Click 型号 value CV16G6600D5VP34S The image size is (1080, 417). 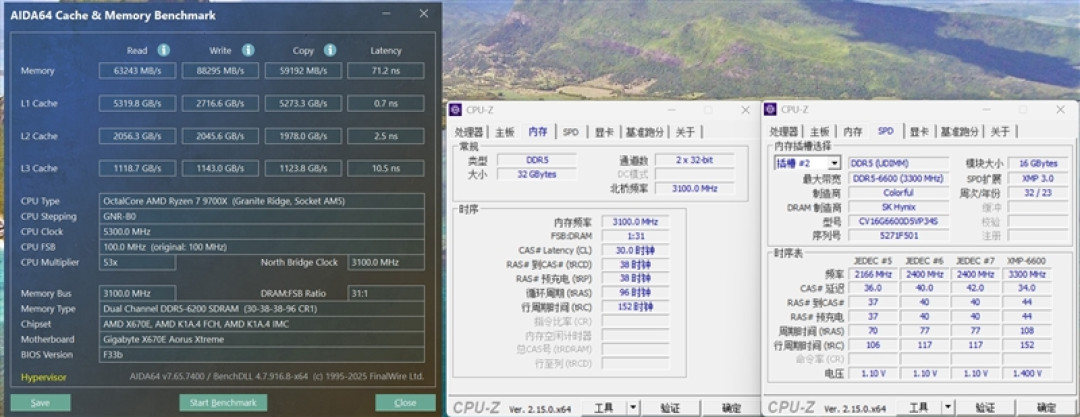pos(899,222)
